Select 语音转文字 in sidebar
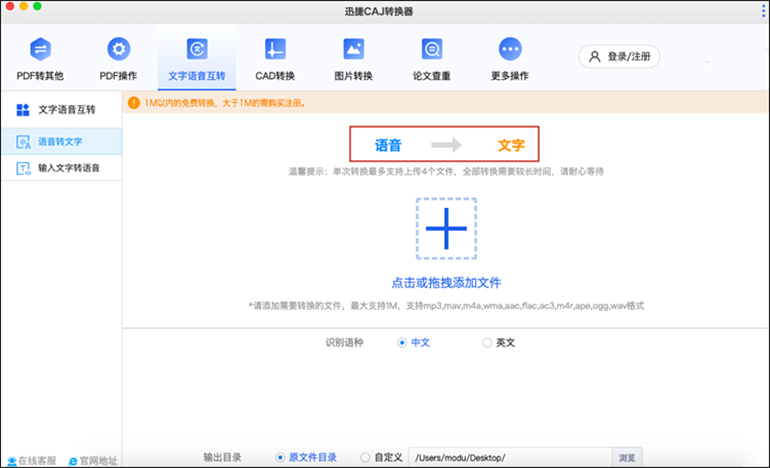 62,141
